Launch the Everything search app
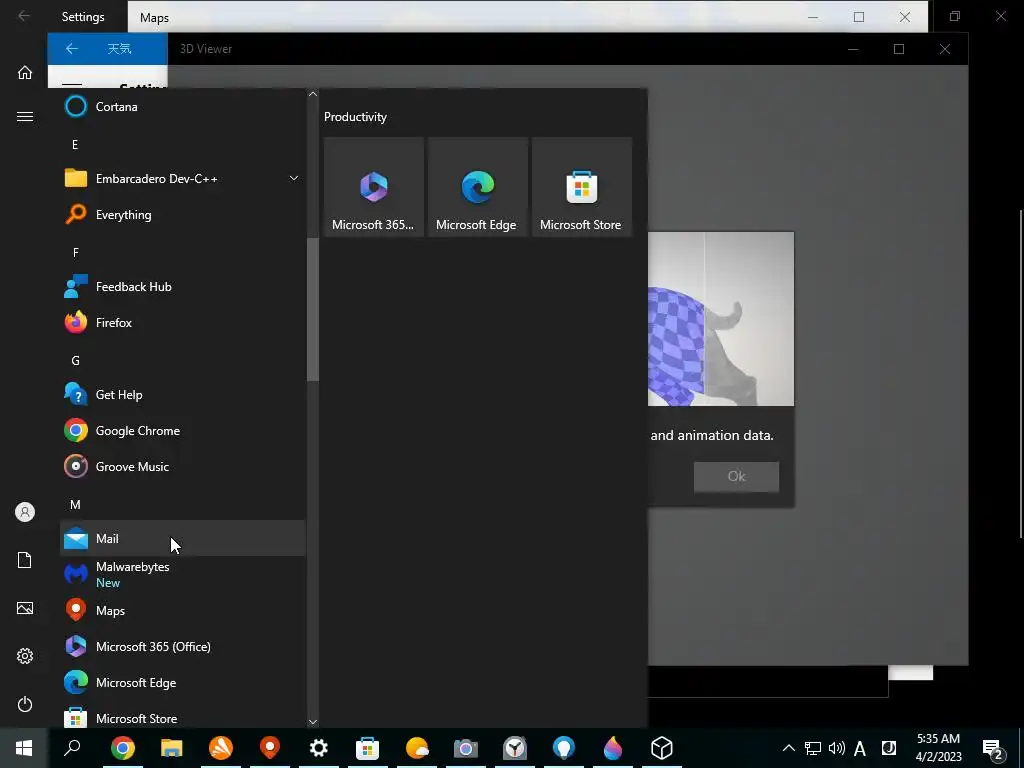 tap(183, 214)
